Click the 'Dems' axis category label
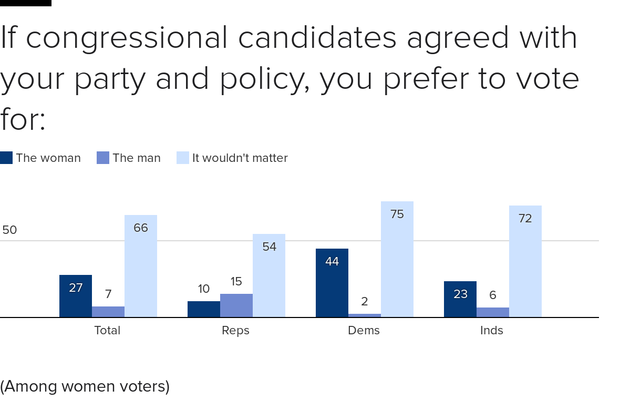 (x=364, y=330)
